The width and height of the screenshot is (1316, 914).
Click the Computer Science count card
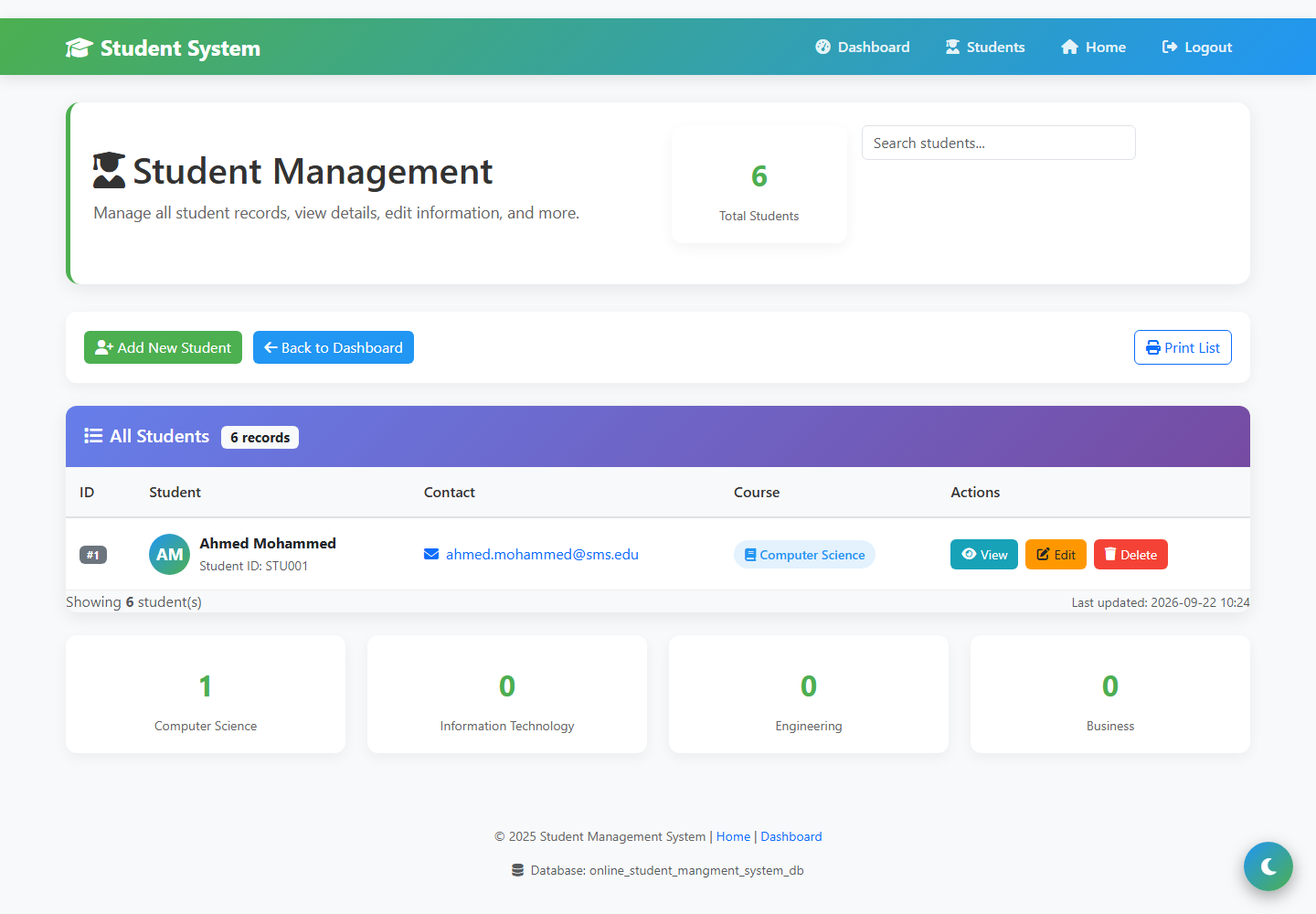[206, 695]
